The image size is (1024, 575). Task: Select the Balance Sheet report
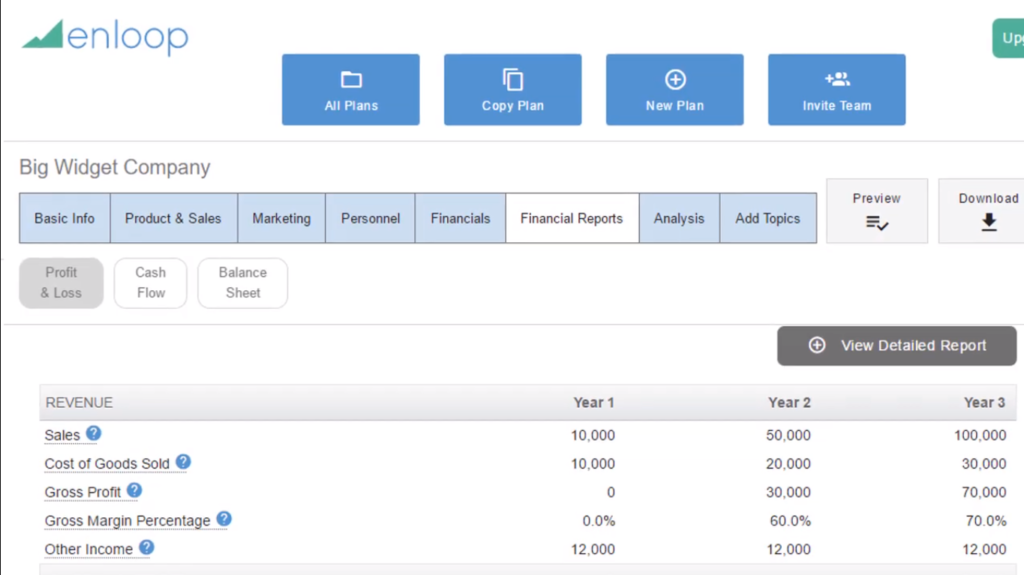coord(243,283)
